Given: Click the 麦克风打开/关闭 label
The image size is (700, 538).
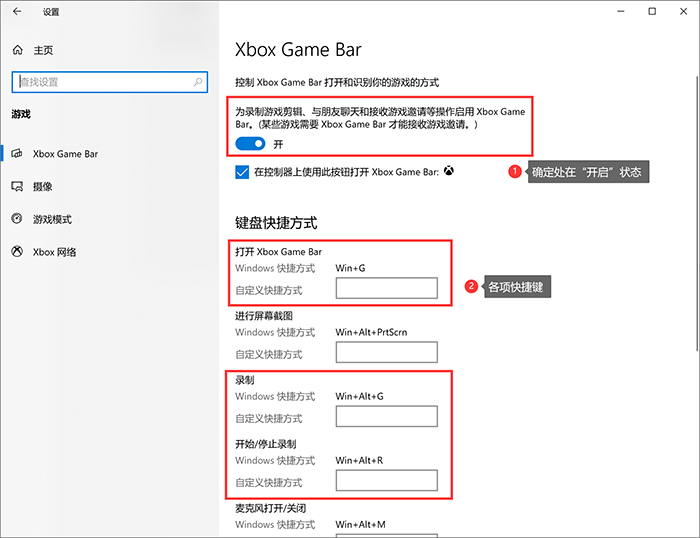Looking at the screenshot, I should (271, 508).
